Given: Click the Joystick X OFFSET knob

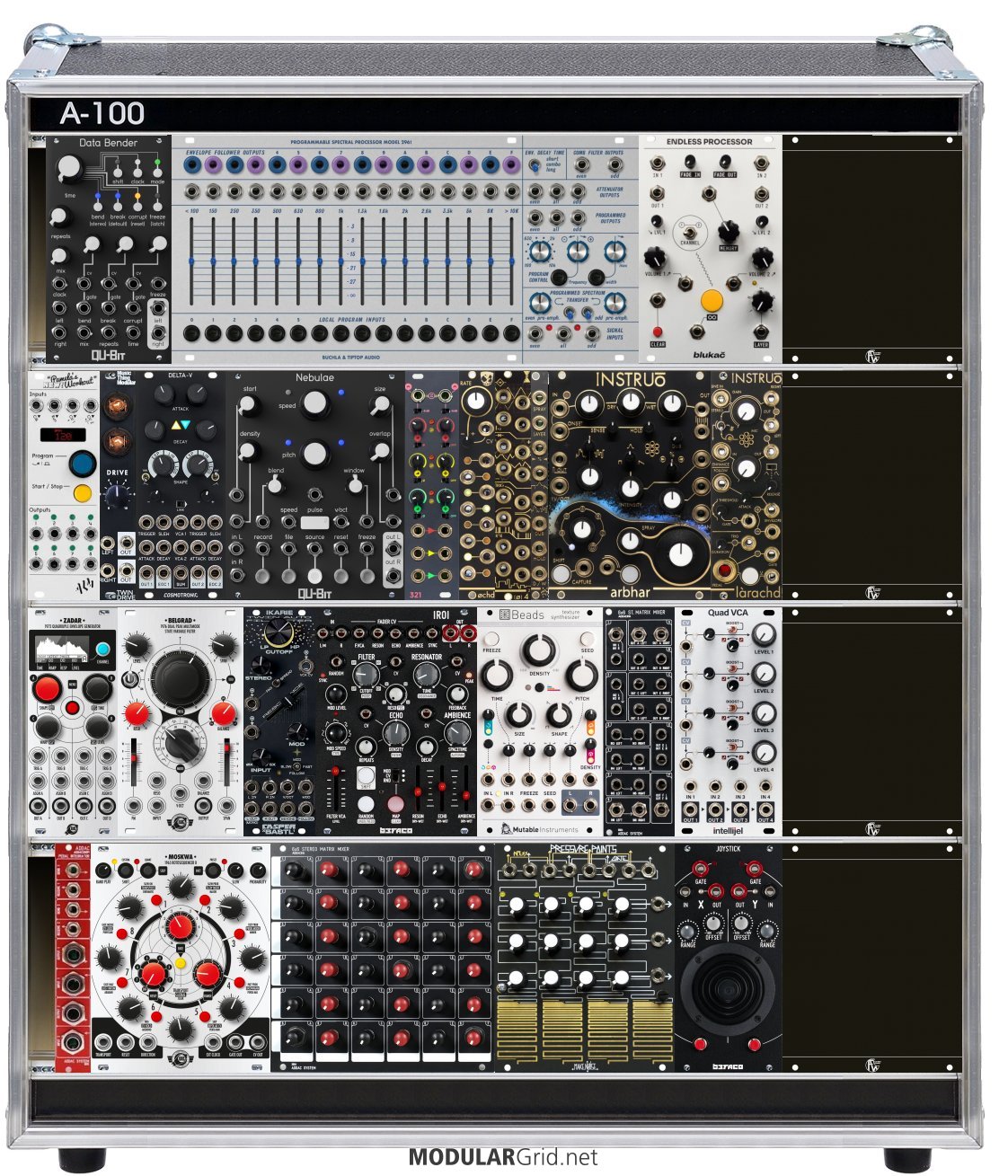Looking at the screenshot, I should point(713,924).
